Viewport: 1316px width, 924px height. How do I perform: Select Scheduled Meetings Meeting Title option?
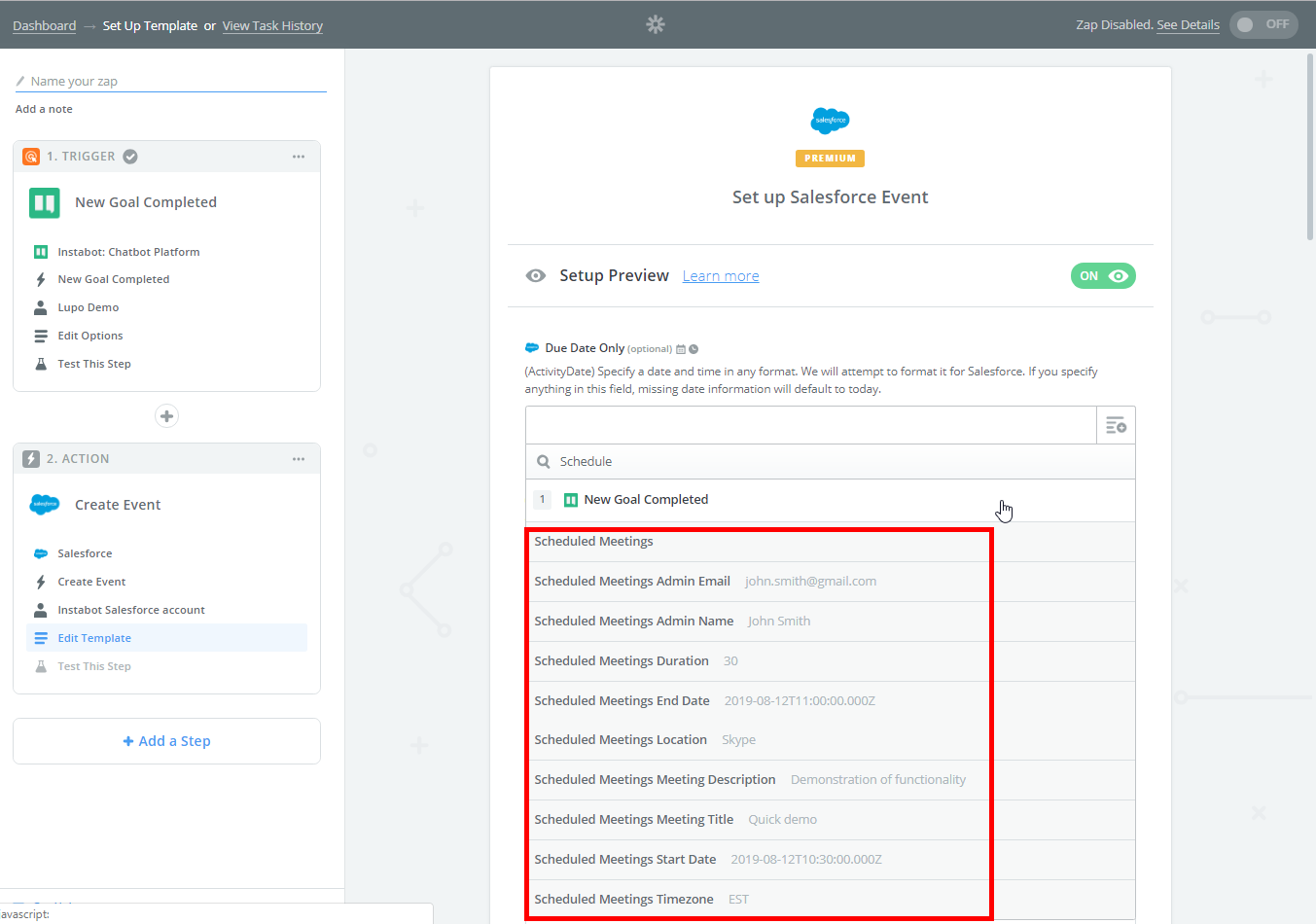831,820
